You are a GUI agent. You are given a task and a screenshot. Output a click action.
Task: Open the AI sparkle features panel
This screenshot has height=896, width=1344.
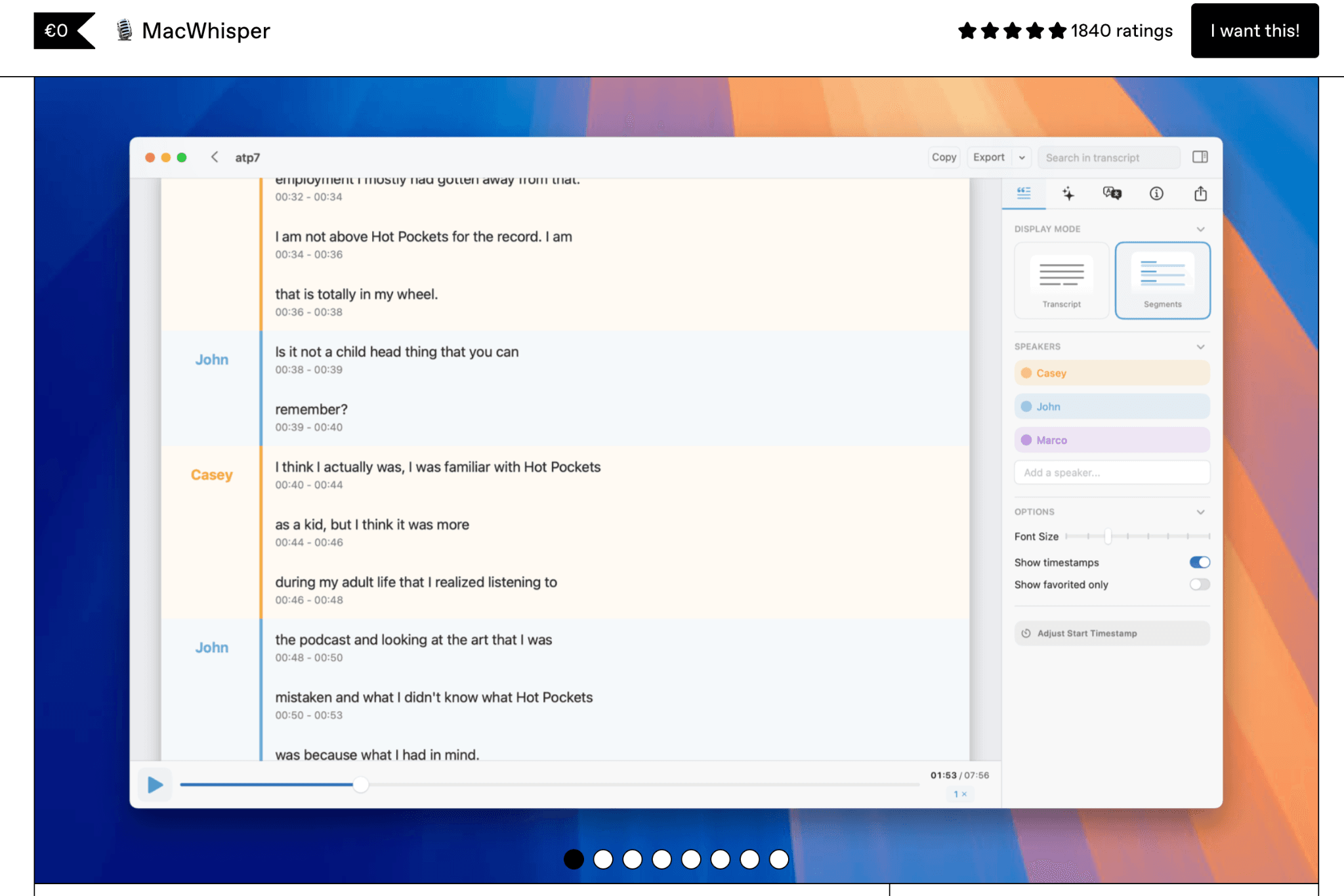click(1068, 193)
